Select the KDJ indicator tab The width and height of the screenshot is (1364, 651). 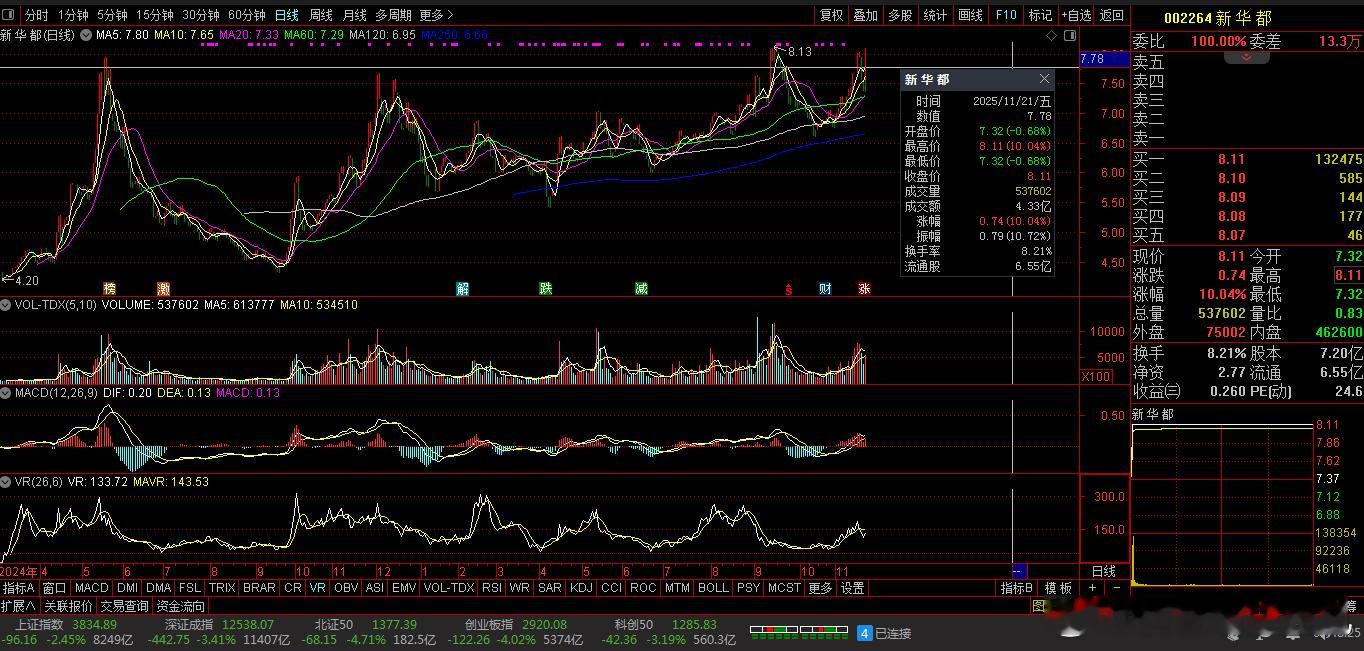pyautogui.click(x=580, y=588)
